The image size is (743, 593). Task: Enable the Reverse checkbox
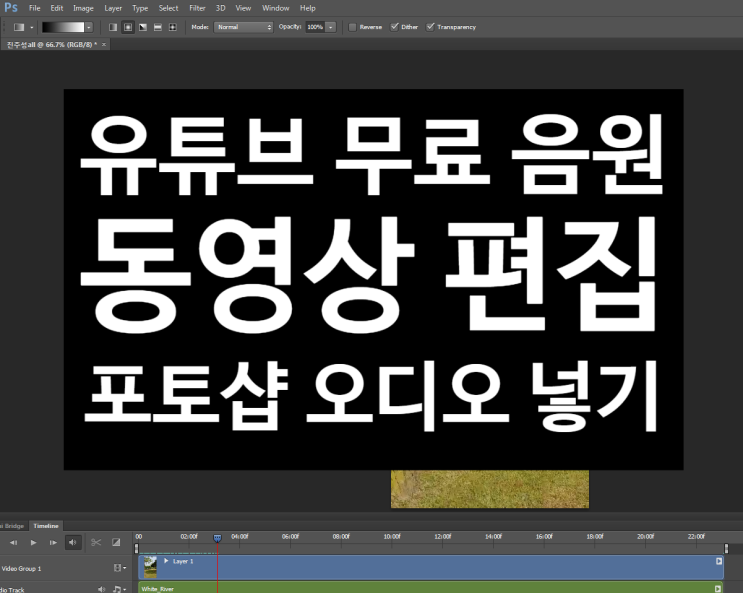352,27
